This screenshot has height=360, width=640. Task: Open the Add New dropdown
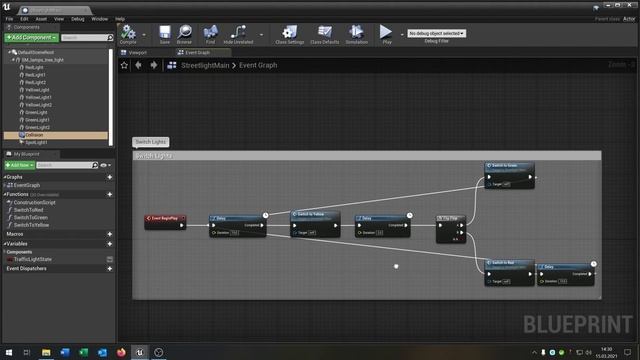click(19, 165)
